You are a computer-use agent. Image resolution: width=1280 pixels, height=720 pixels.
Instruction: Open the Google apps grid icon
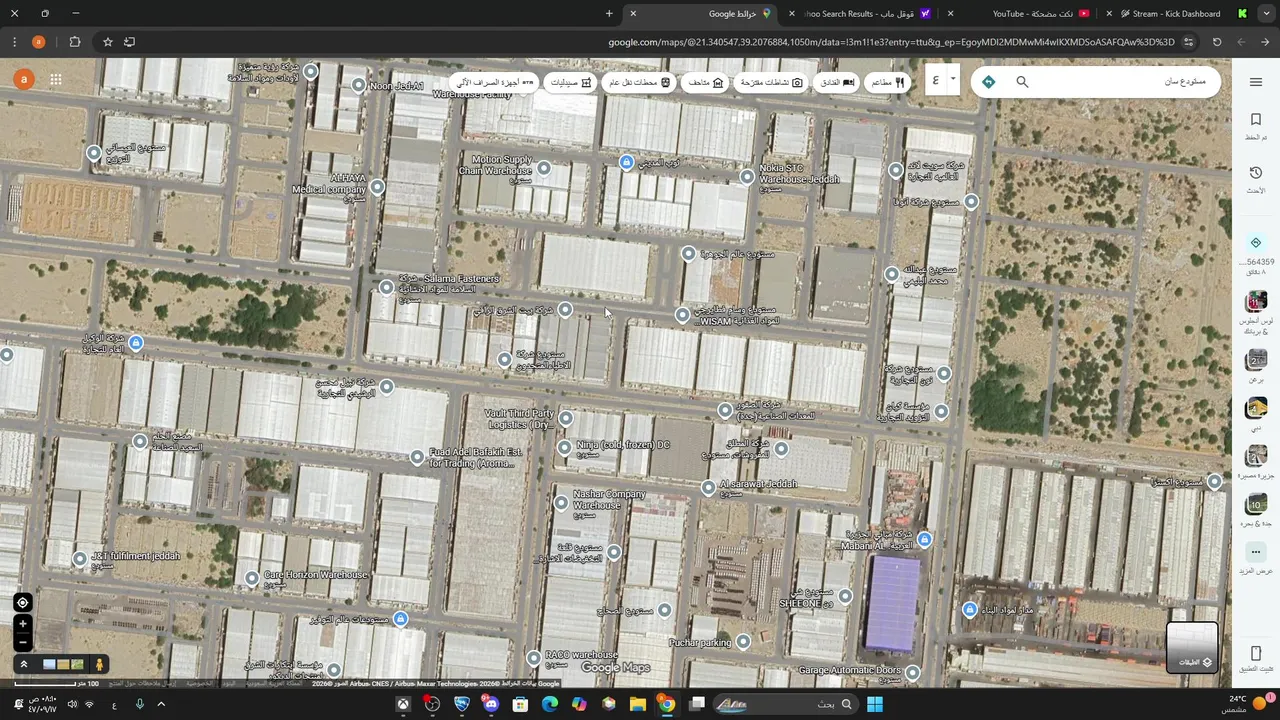56,79
